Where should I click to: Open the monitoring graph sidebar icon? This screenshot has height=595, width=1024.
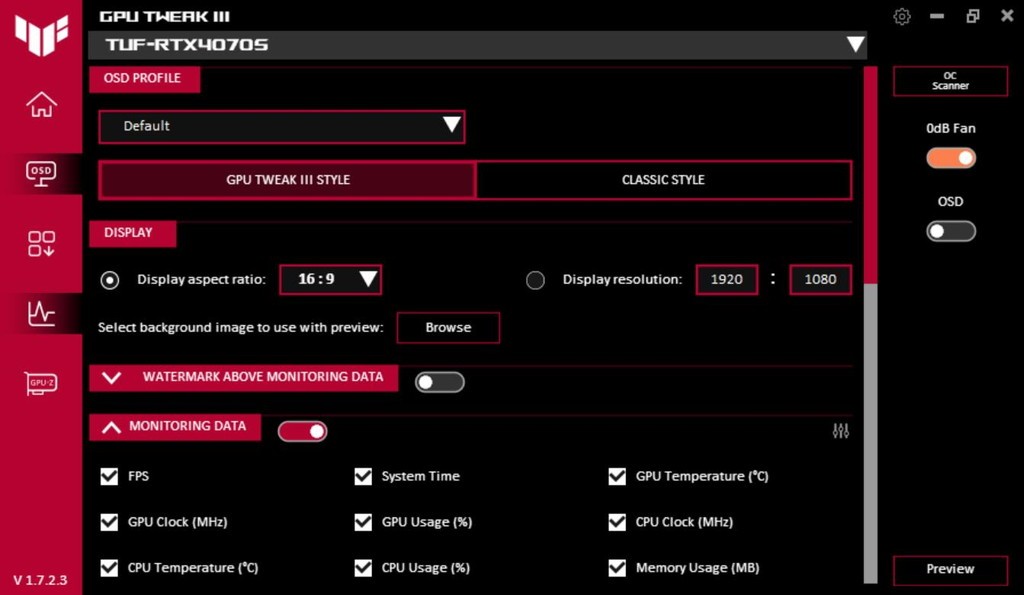(41, 313)
